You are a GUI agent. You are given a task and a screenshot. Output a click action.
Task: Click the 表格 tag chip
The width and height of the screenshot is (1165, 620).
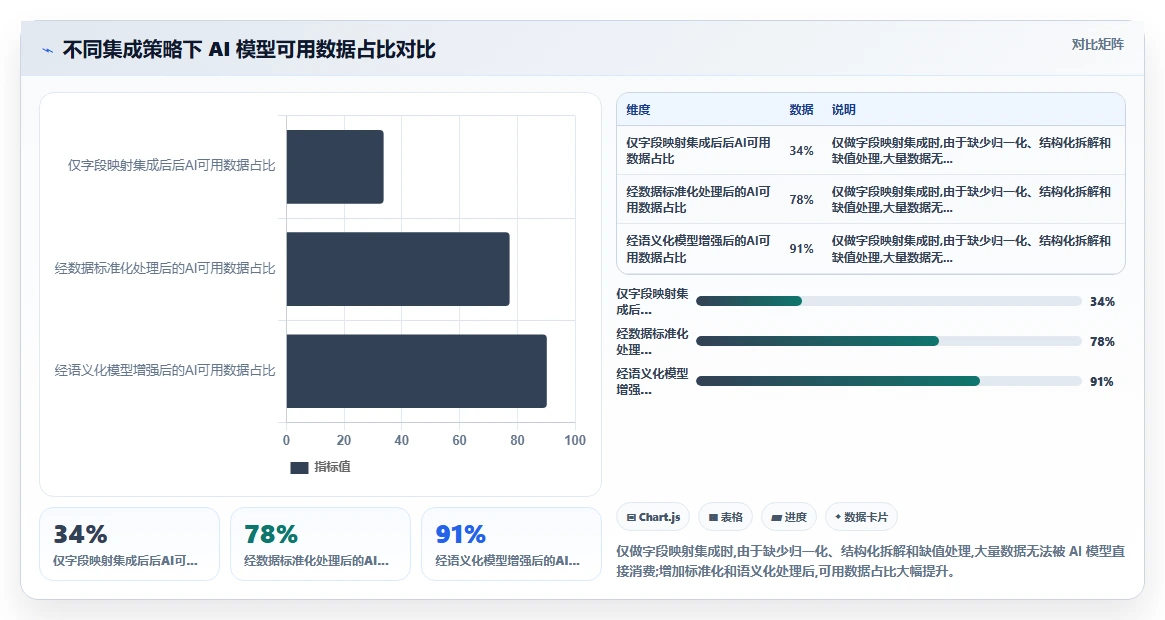[725, 517]
